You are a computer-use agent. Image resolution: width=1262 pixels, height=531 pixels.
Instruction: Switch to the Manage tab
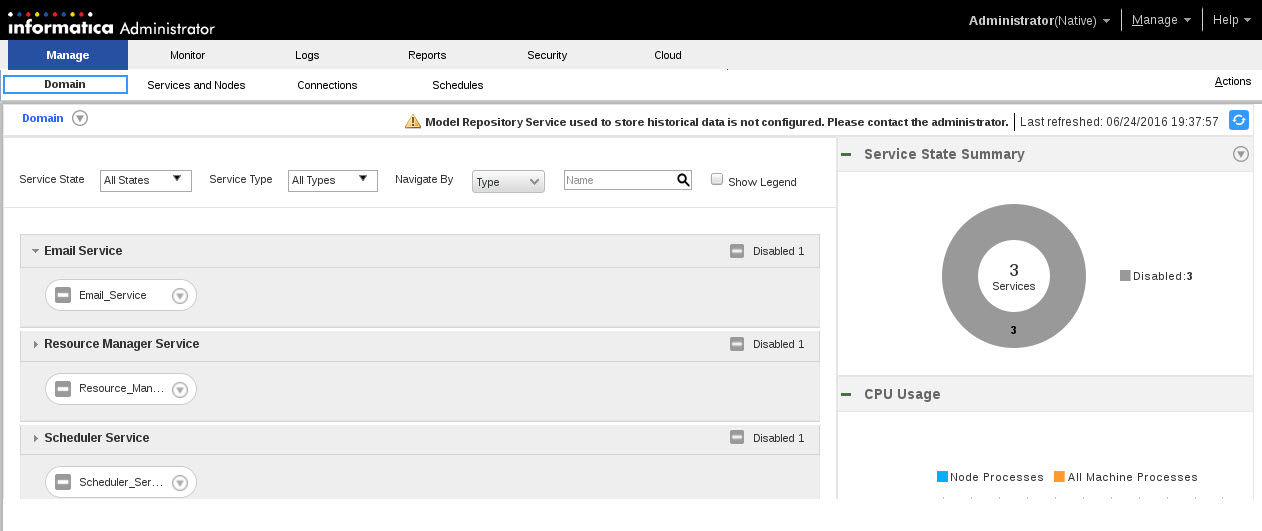point(67,55)
